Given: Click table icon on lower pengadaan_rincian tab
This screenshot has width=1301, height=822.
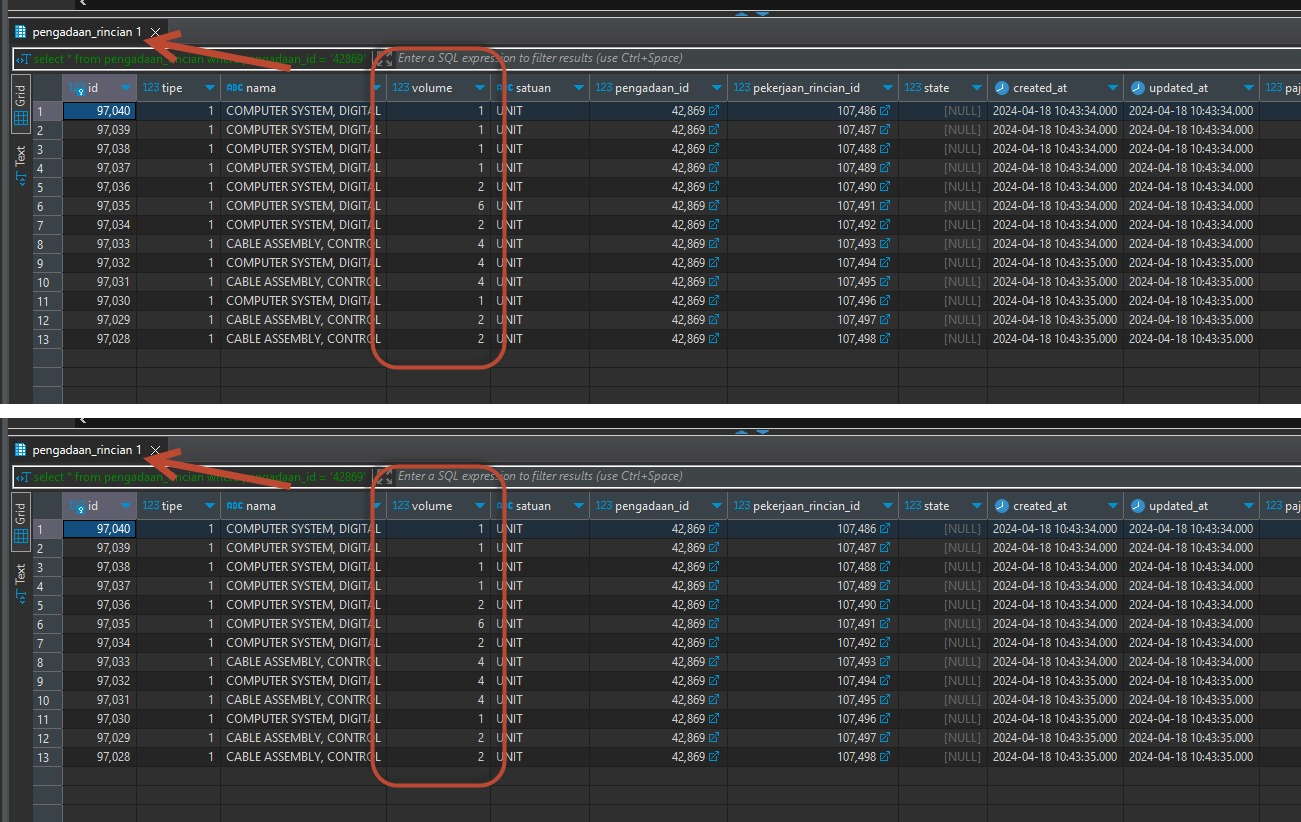Looking at the screenshot, I should (x=20, y=450).
